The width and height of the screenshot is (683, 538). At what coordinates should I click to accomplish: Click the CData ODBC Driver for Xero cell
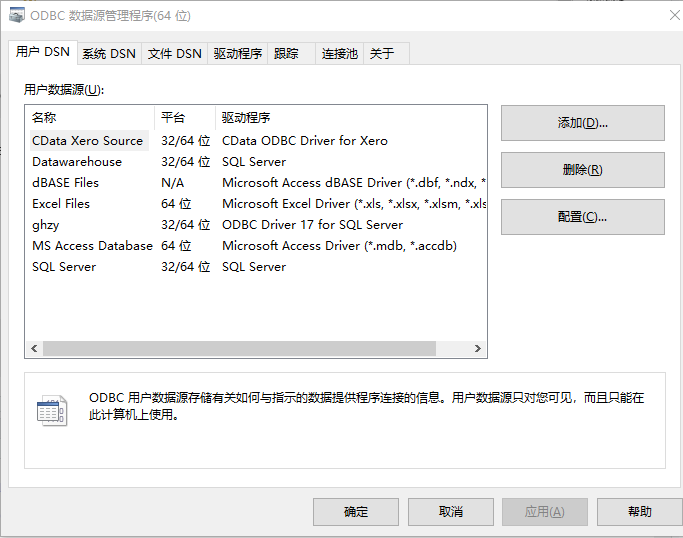305,141
